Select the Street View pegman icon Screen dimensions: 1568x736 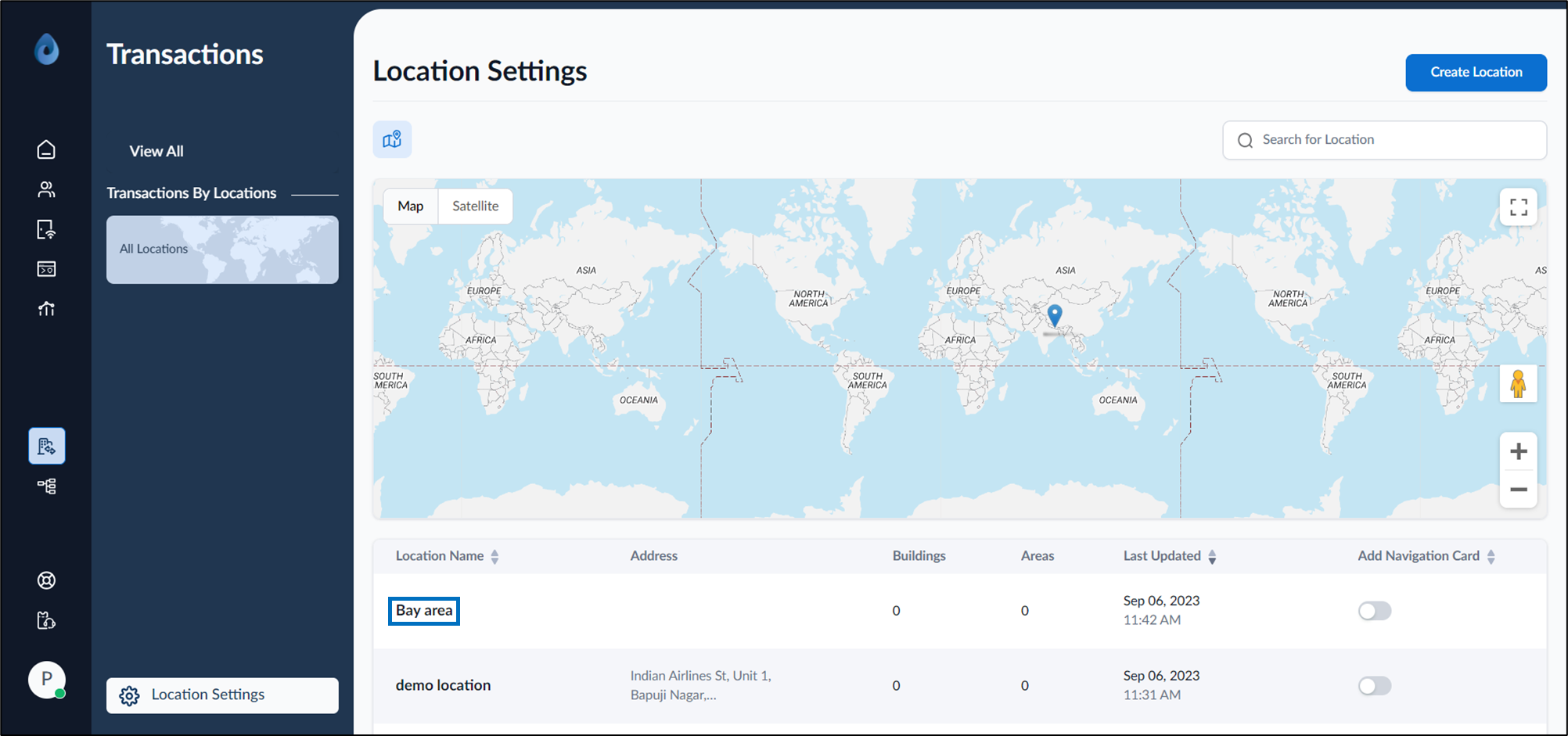coord(1519,383)
